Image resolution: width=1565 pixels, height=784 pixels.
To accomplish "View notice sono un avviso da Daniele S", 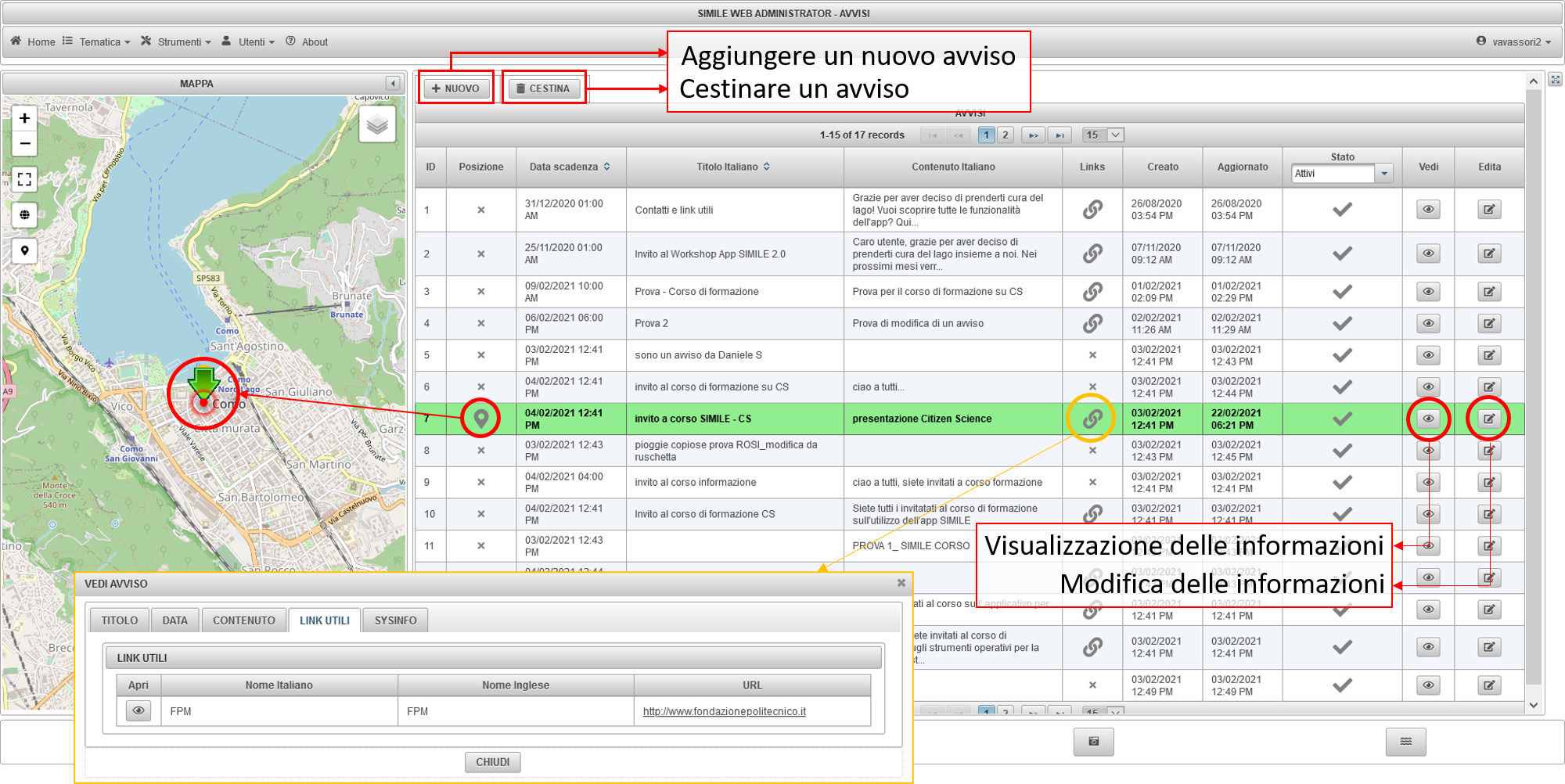I will [x=1428, y=355].
